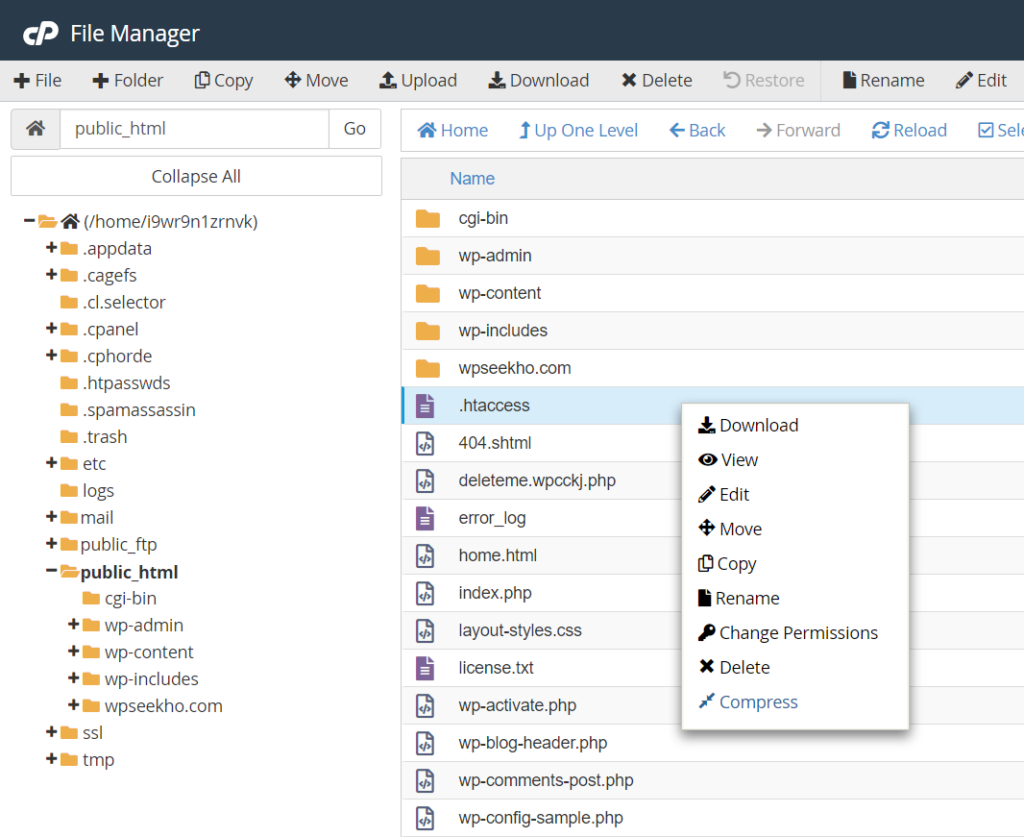
Task: Expand the .cpanel folder node
Action: click(52, 328)
